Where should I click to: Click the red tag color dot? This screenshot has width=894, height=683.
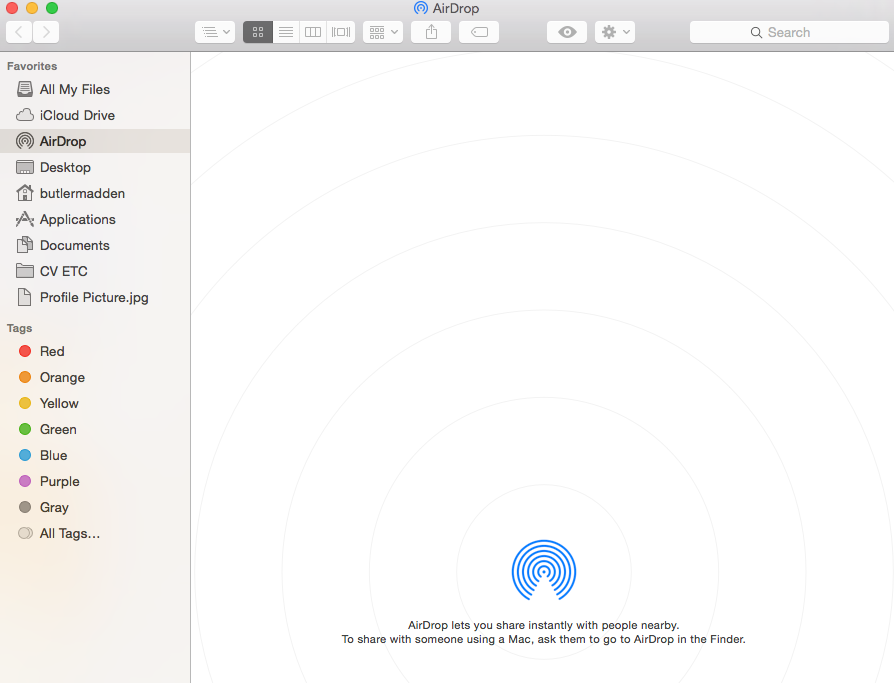point(25,351)
